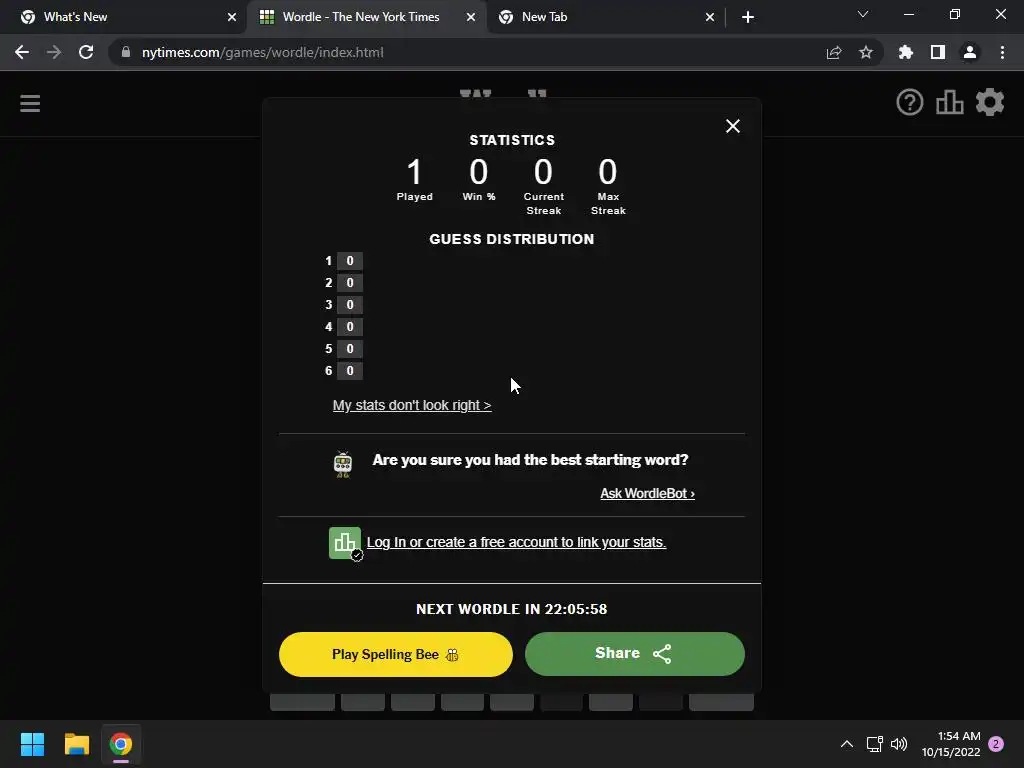Close the Wordle browser tab
Screen dimensions: 1024x768
click(471, 18)
